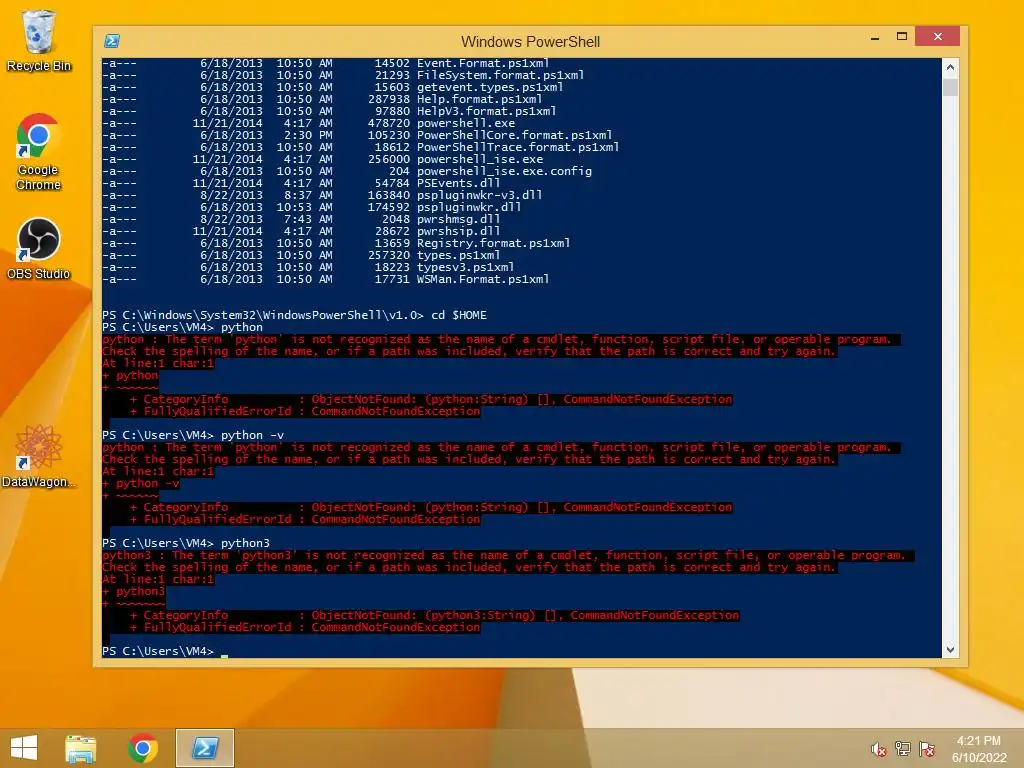Click the PowerShell vertical scrollbar thumb
The height and width of the screenshot is (768, 1024).
click(x=950, y=88)
